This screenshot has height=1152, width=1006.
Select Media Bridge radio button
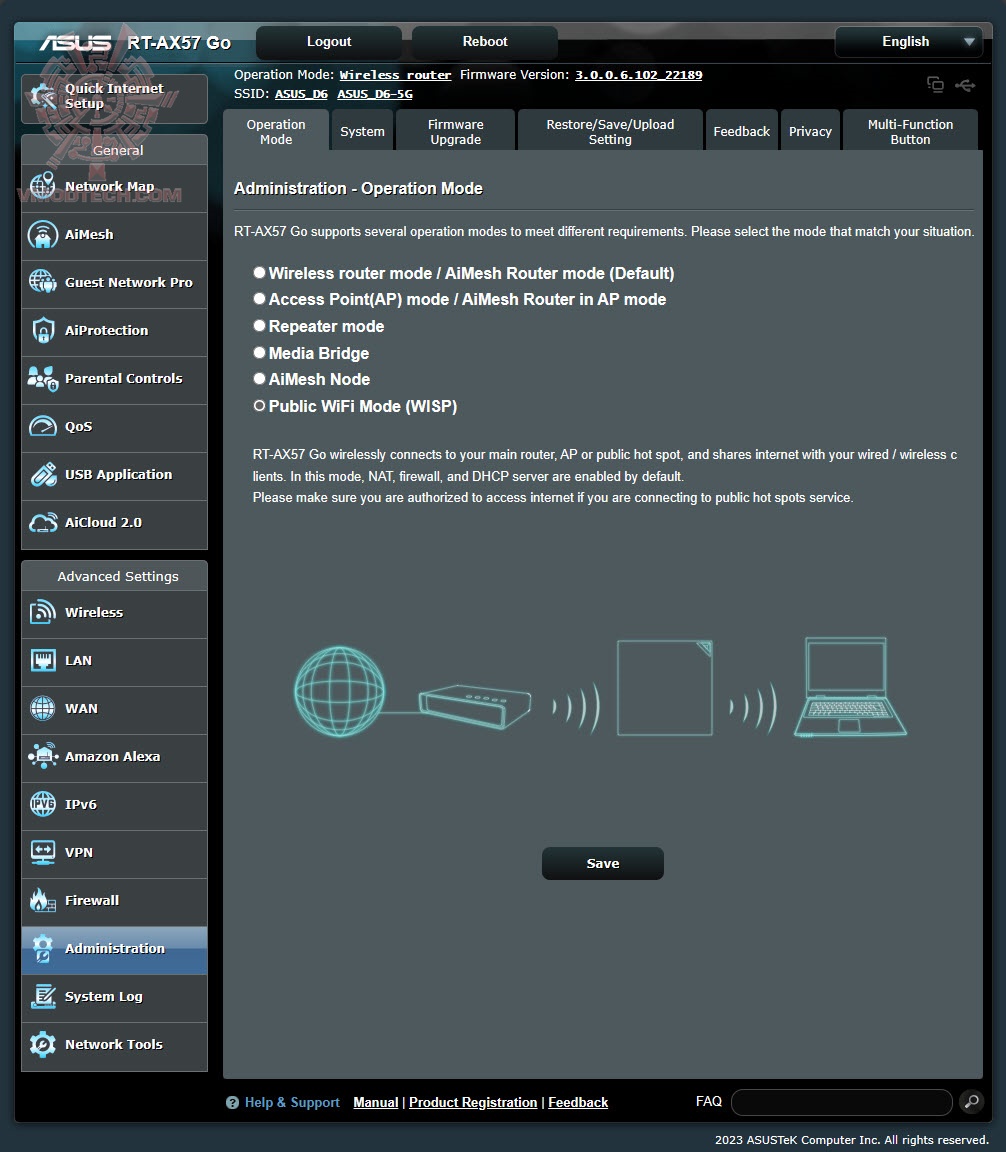(259, 353)
